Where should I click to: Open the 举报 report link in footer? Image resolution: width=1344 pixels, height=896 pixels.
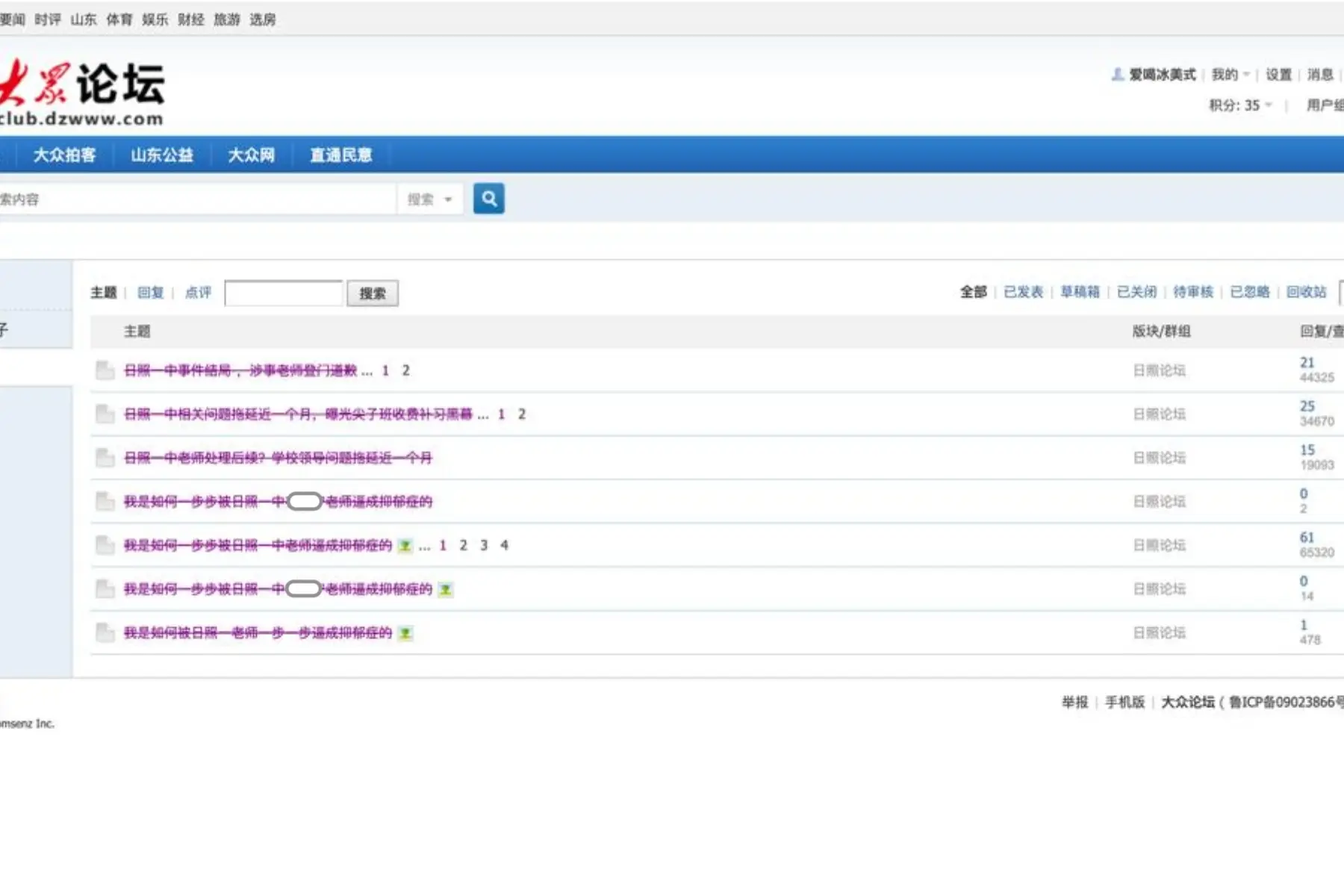click(x=1074, y=702)
